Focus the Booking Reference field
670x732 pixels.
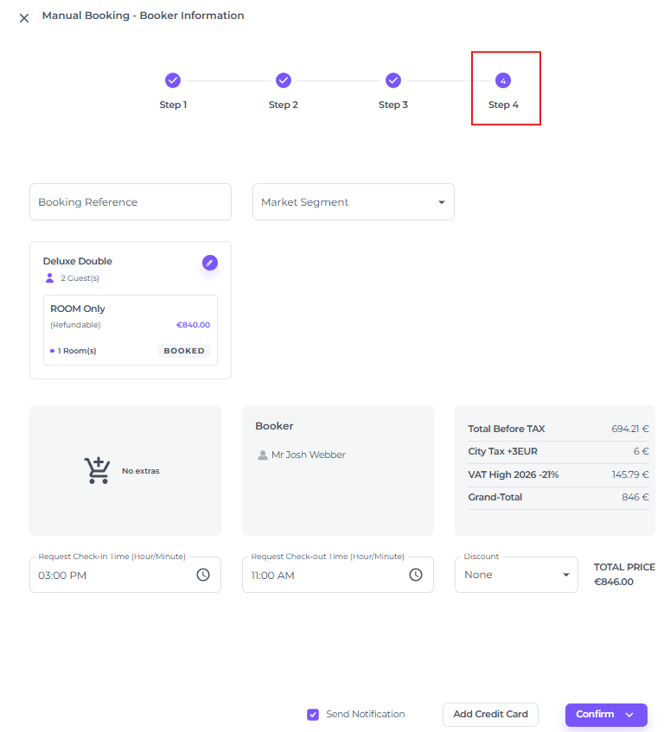click(x=130, y=202)
